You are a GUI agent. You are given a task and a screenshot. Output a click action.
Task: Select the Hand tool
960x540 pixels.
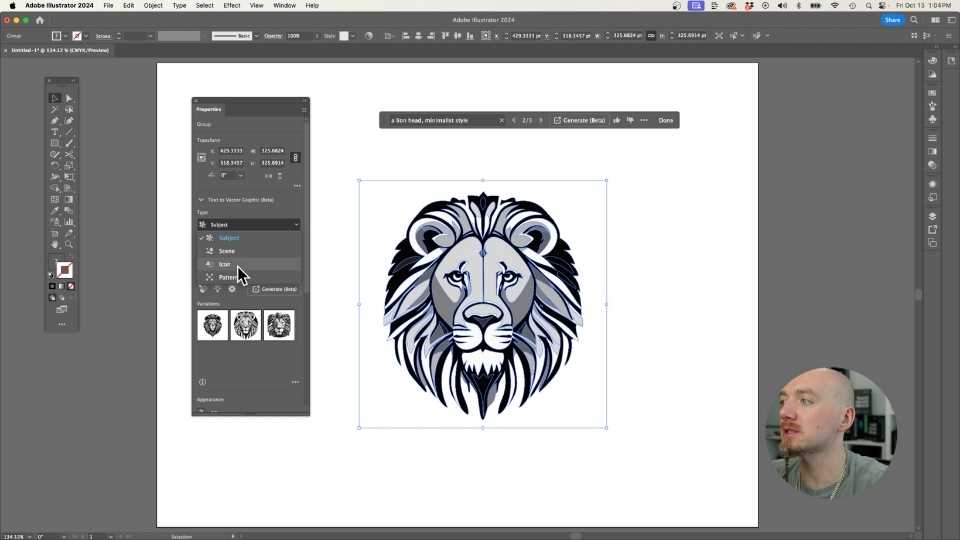(54, 244)
